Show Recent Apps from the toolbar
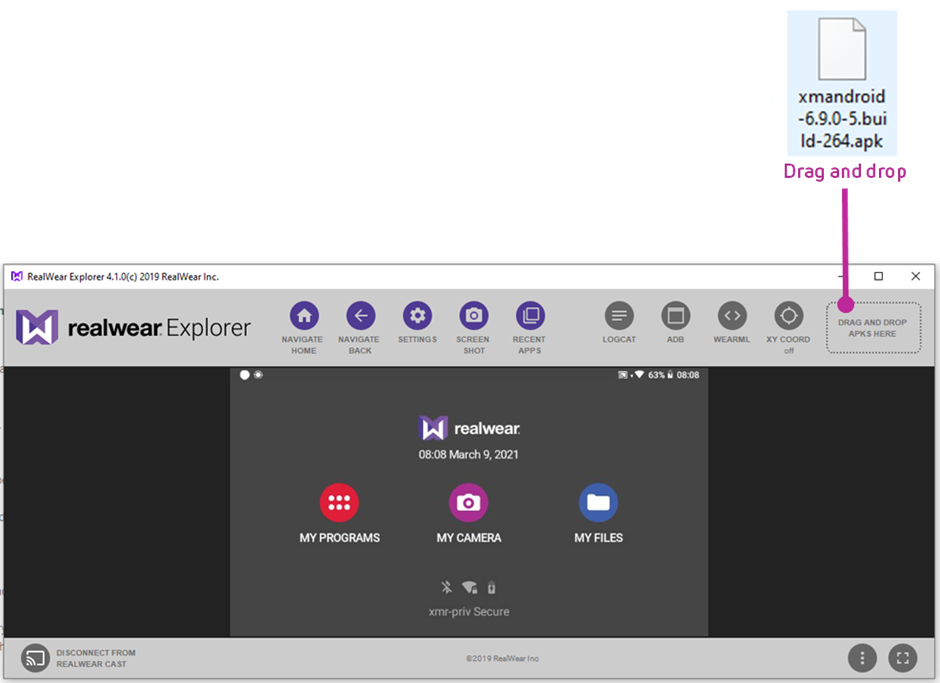Viewport: 940px width, 683px height. coord(530,316)
